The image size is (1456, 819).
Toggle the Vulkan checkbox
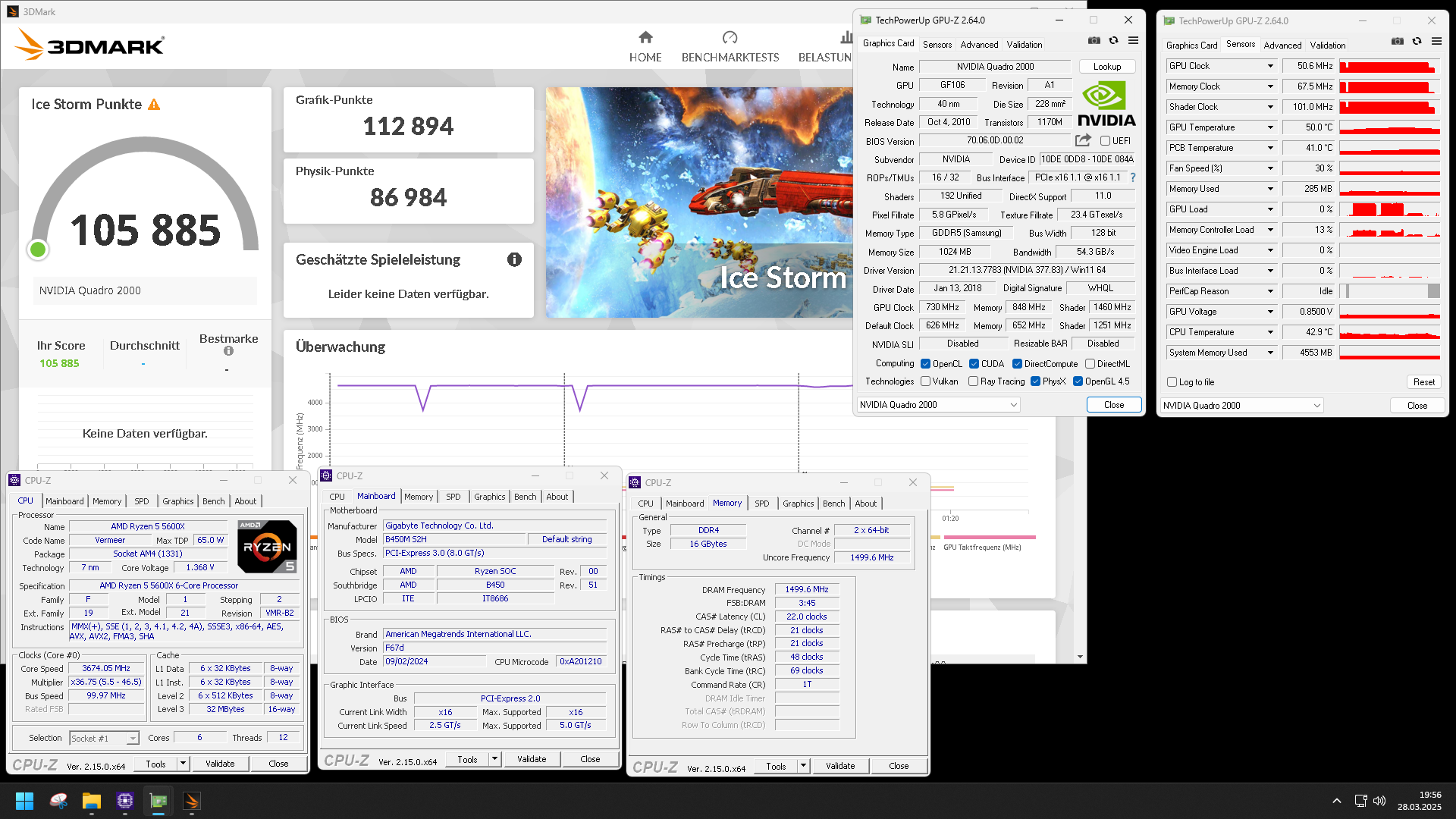pos(925,381)
